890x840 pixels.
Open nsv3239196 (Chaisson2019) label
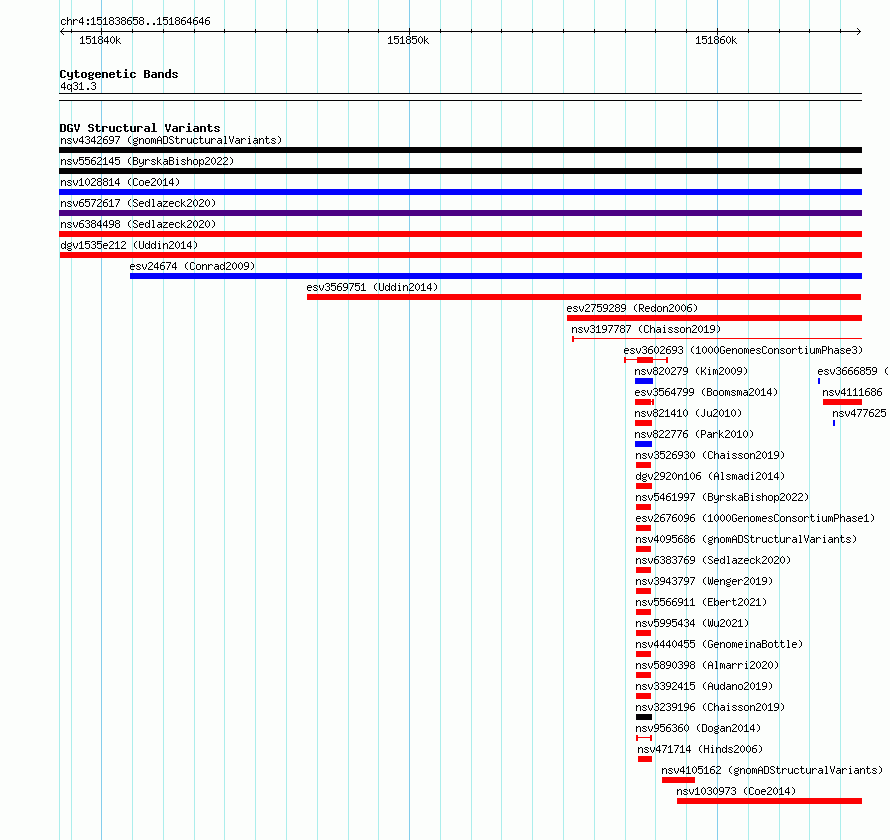(x=710, y=707)
